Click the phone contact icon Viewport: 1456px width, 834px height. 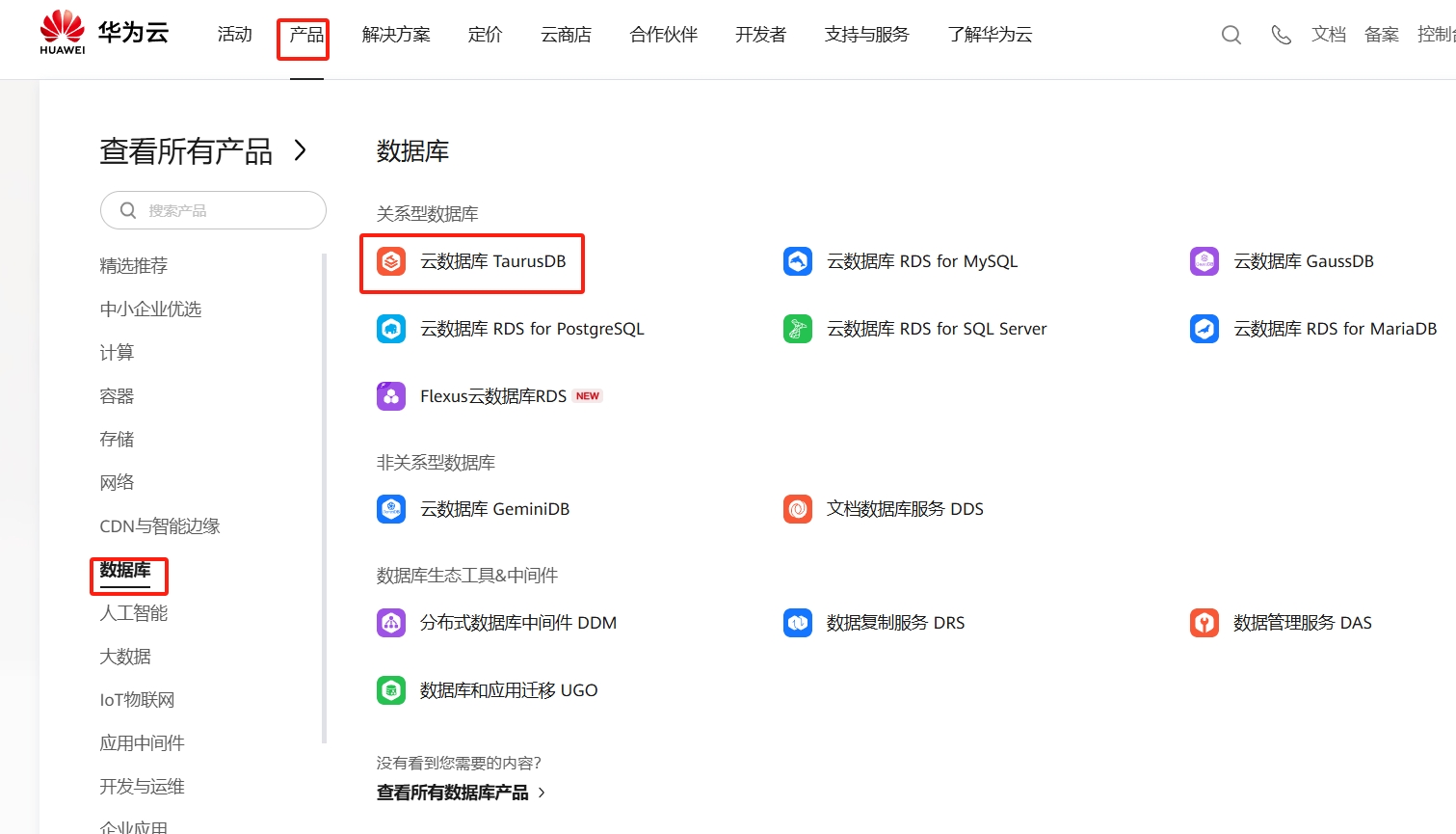1281,35
